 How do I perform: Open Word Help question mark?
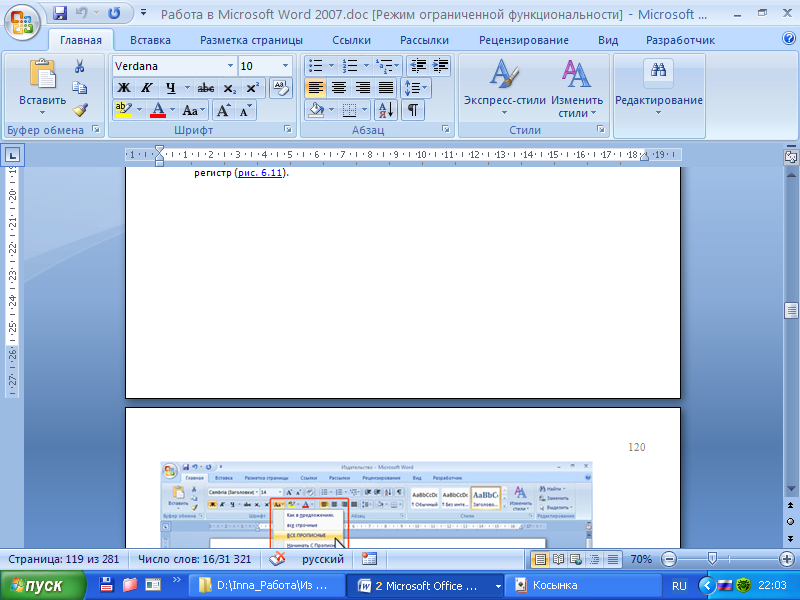pyautogui.click(x=789, y=38)
